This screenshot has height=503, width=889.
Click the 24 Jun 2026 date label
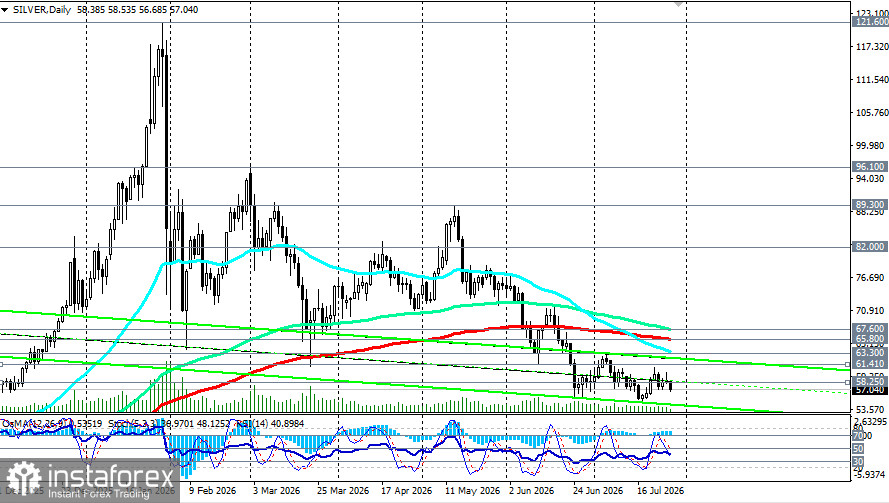point(598,491)
